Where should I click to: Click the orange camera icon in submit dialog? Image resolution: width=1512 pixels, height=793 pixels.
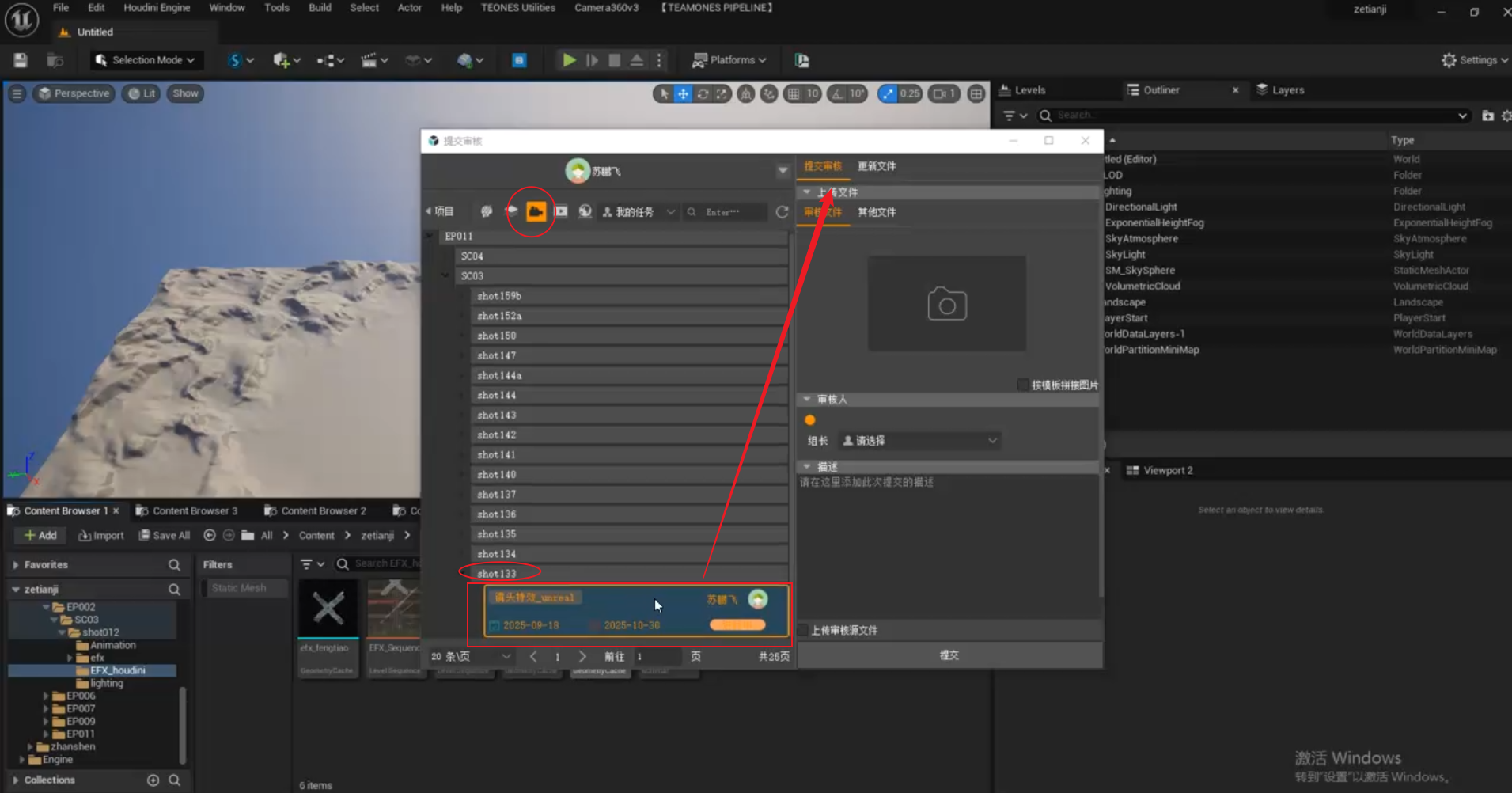(x=536, y=211)
